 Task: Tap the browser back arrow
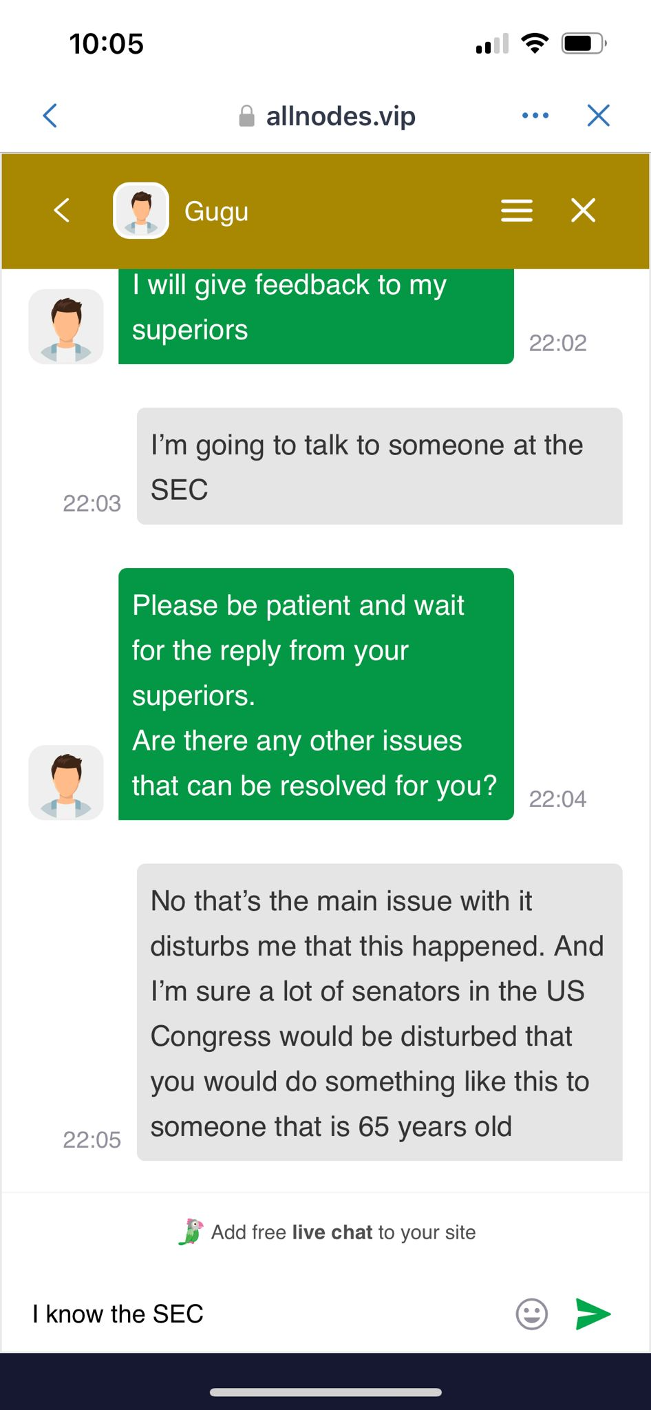[50, 116]
